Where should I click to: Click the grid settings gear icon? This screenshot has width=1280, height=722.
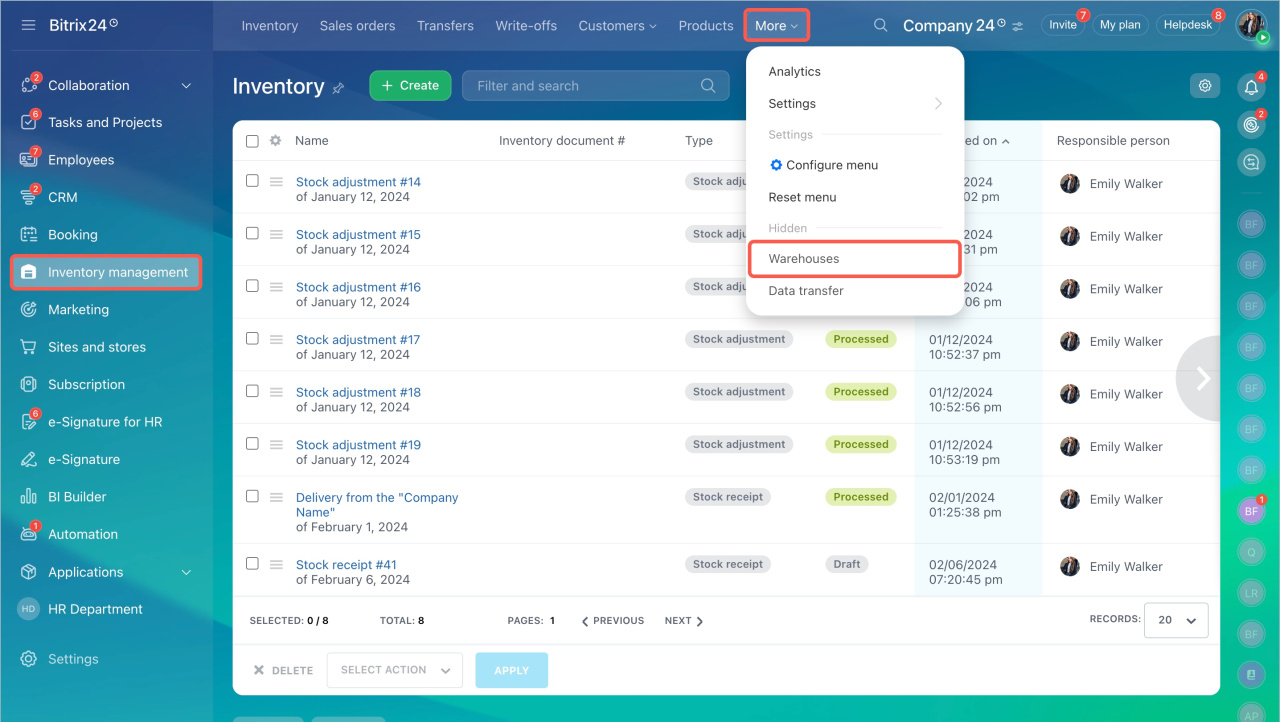(1205, 86)
